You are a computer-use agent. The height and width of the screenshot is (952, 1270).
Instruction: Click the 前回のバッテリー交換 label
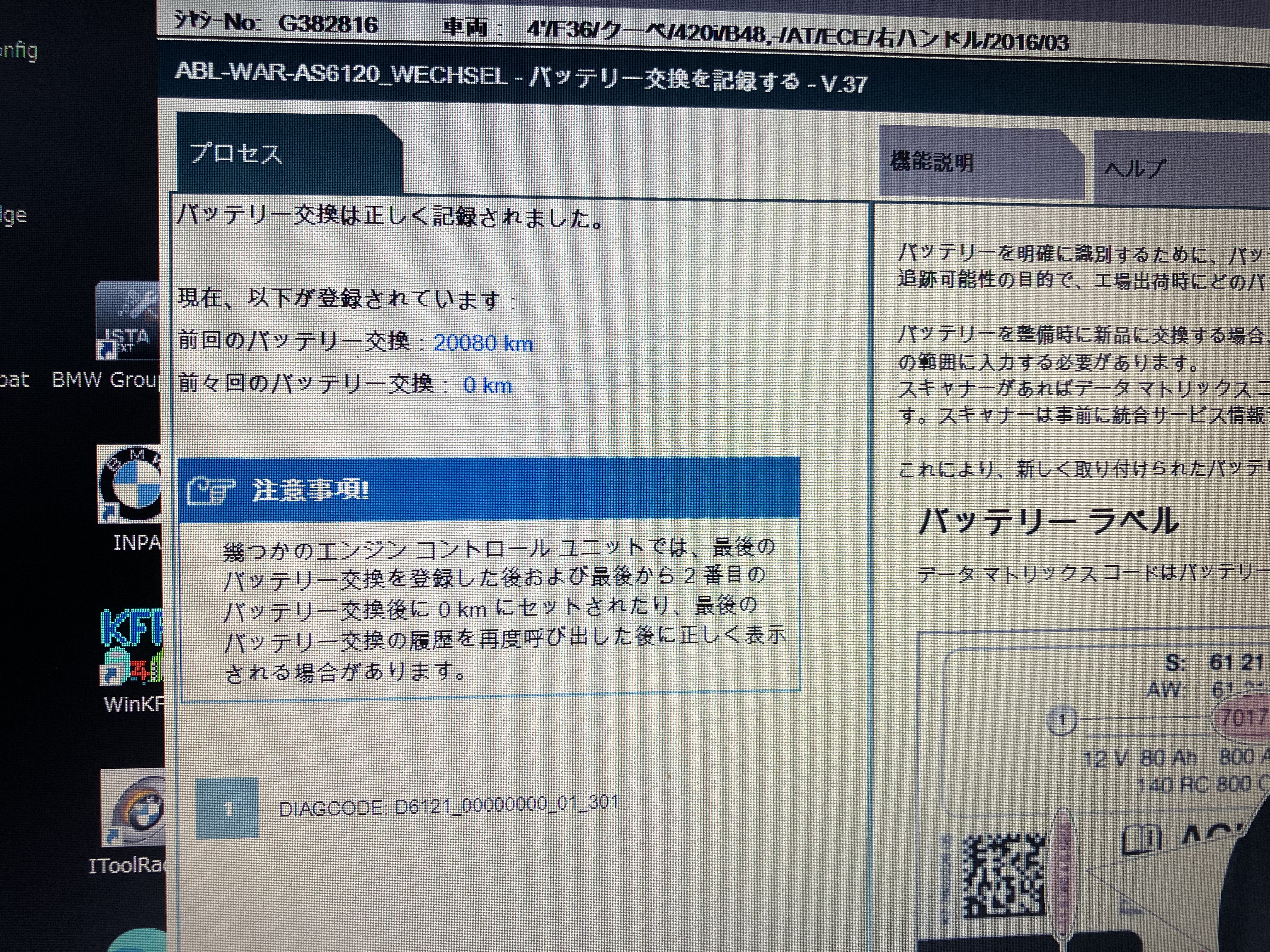pyautogui.click(x=294, y=341)
